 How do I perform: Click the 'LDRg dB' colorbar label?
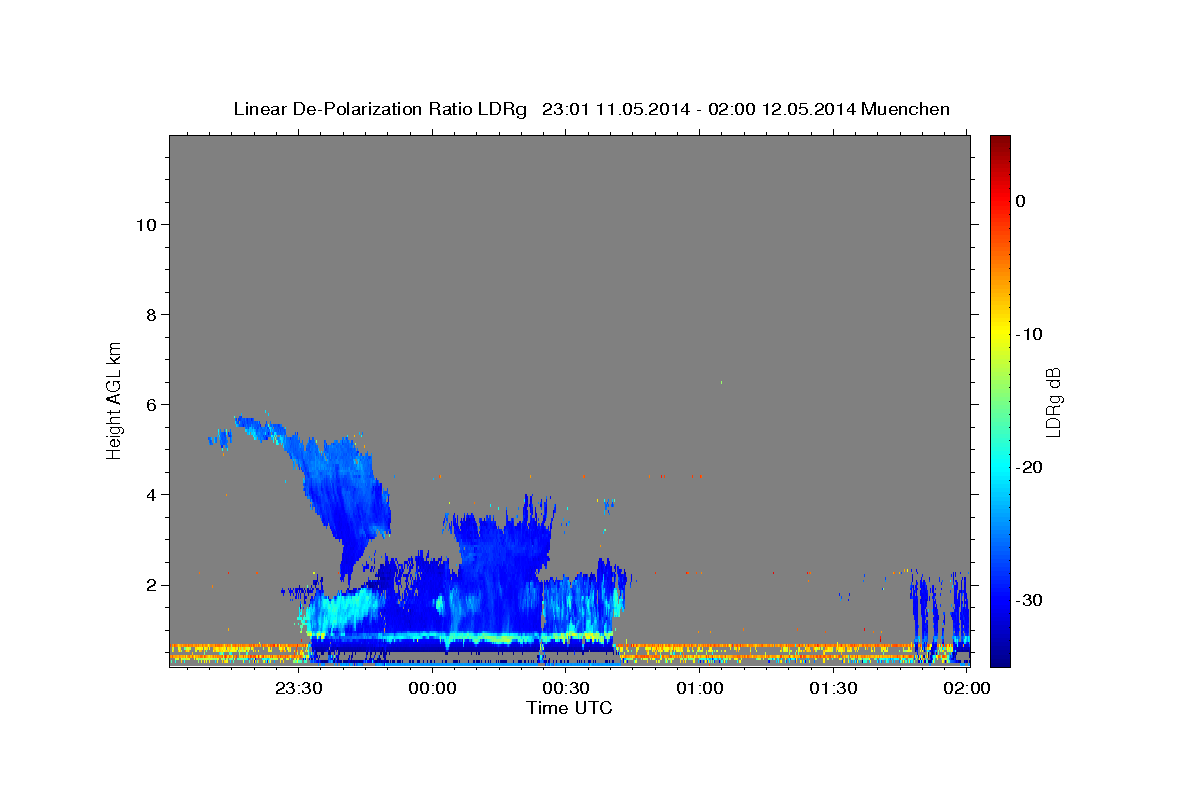1053,403
